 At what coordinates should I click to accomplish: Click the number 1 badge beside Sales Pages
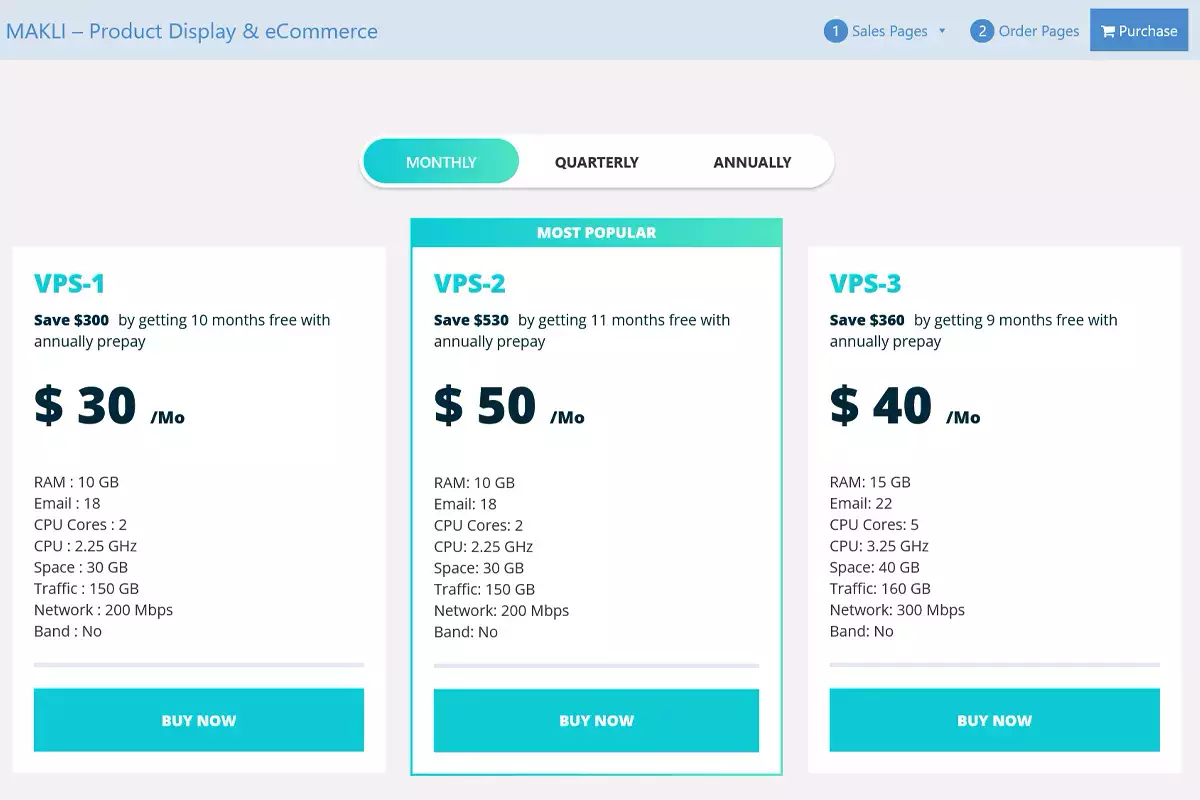click(x=835, y=31)
